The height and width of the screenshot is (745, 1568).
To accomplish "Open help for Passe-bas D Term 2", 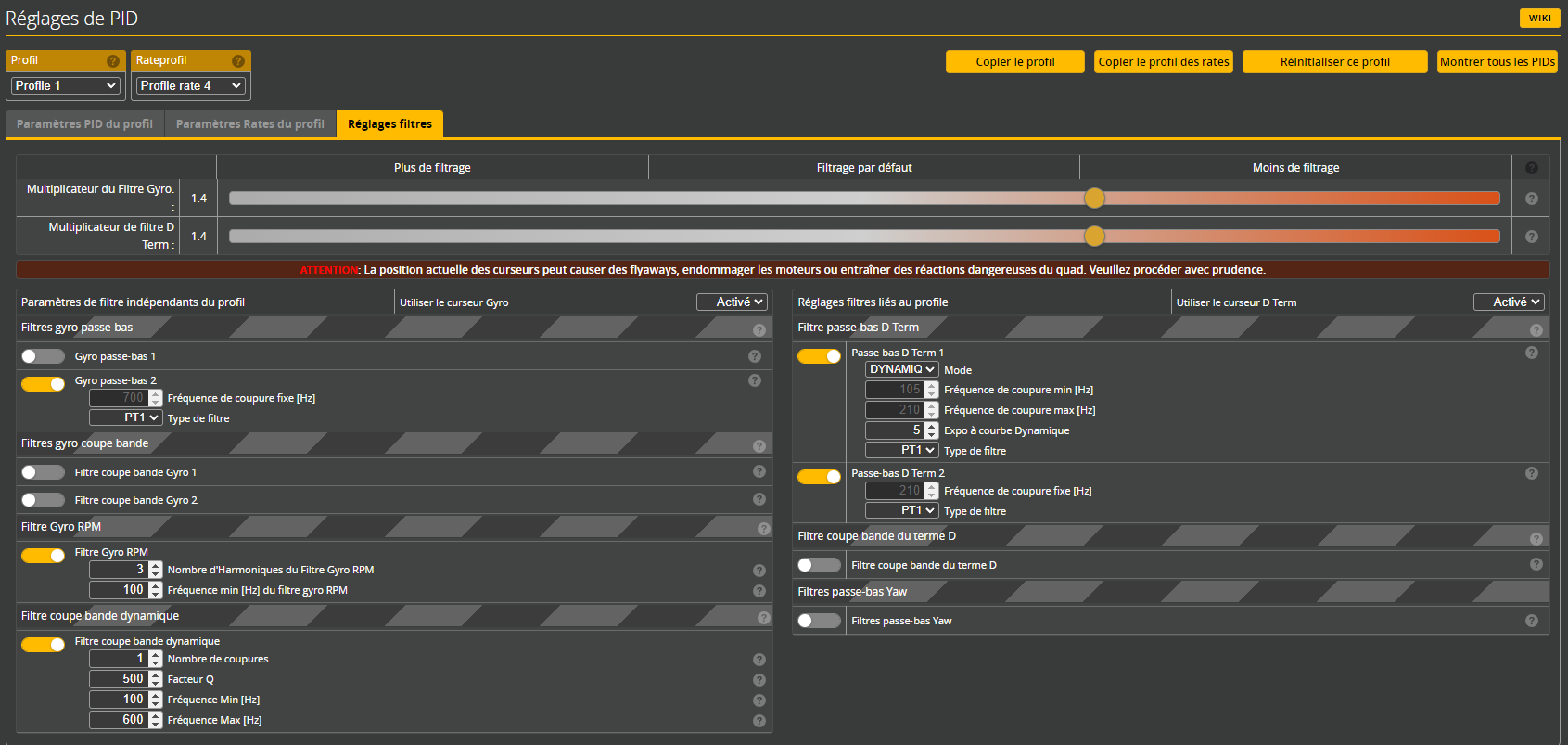I will point(1531,473).
